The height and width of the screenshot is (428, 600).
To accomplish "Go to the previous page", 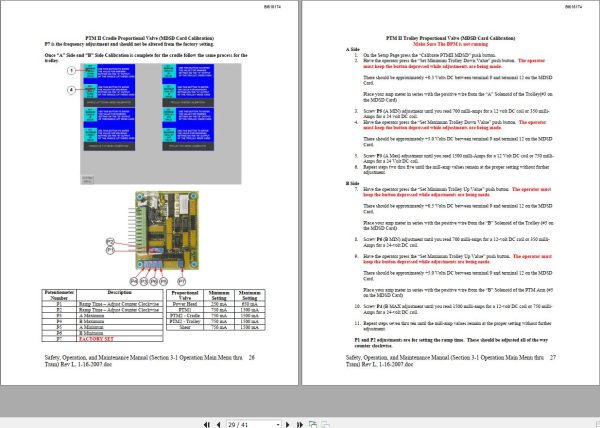I will pos(218,424).
